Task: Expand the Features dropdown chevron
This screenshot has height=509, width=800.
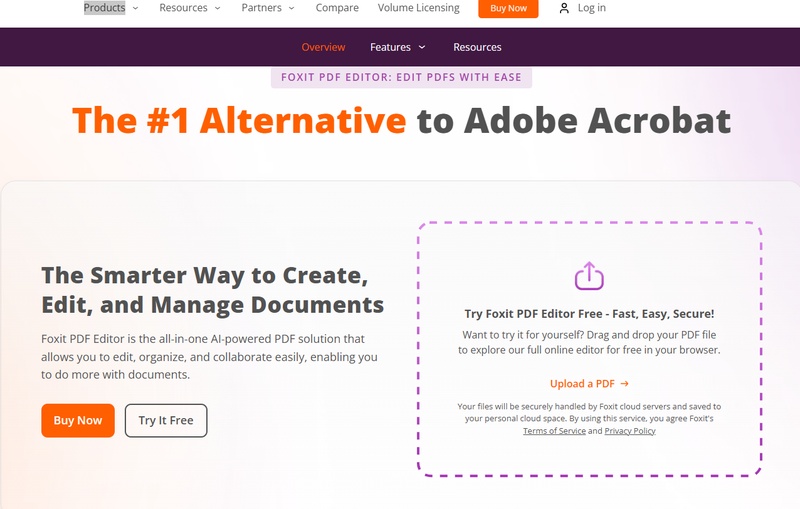Action: click(422, 47)
